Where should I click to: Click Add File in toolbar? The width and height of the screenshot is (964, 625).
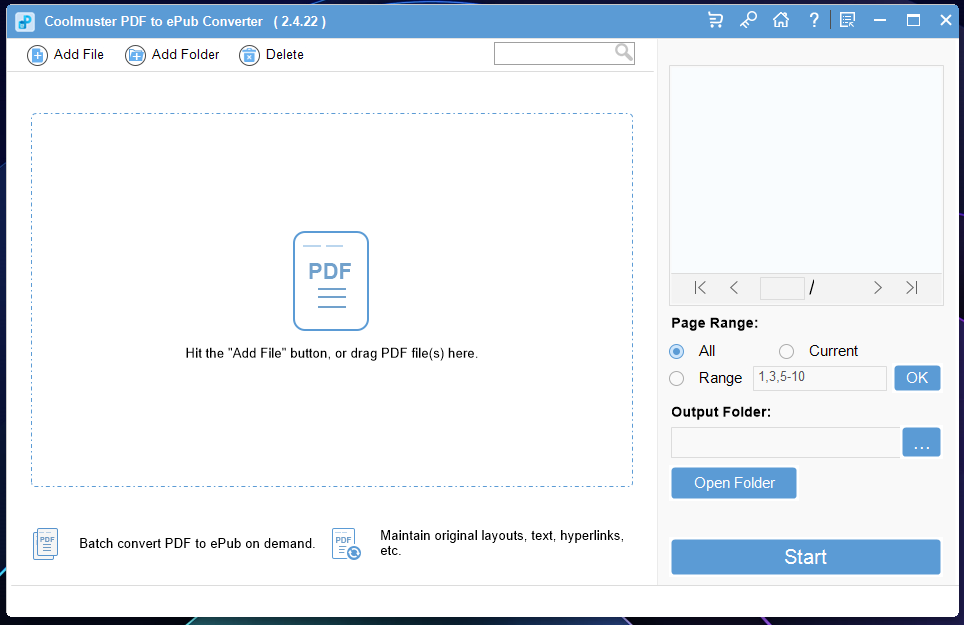point(66,55)
